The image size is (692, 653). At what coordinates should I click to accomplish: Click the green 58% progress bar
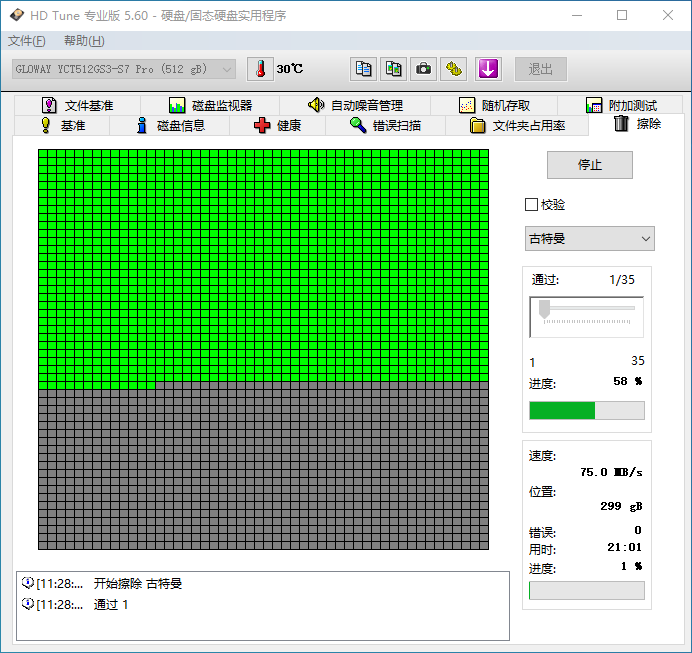[x=587, y=410]
